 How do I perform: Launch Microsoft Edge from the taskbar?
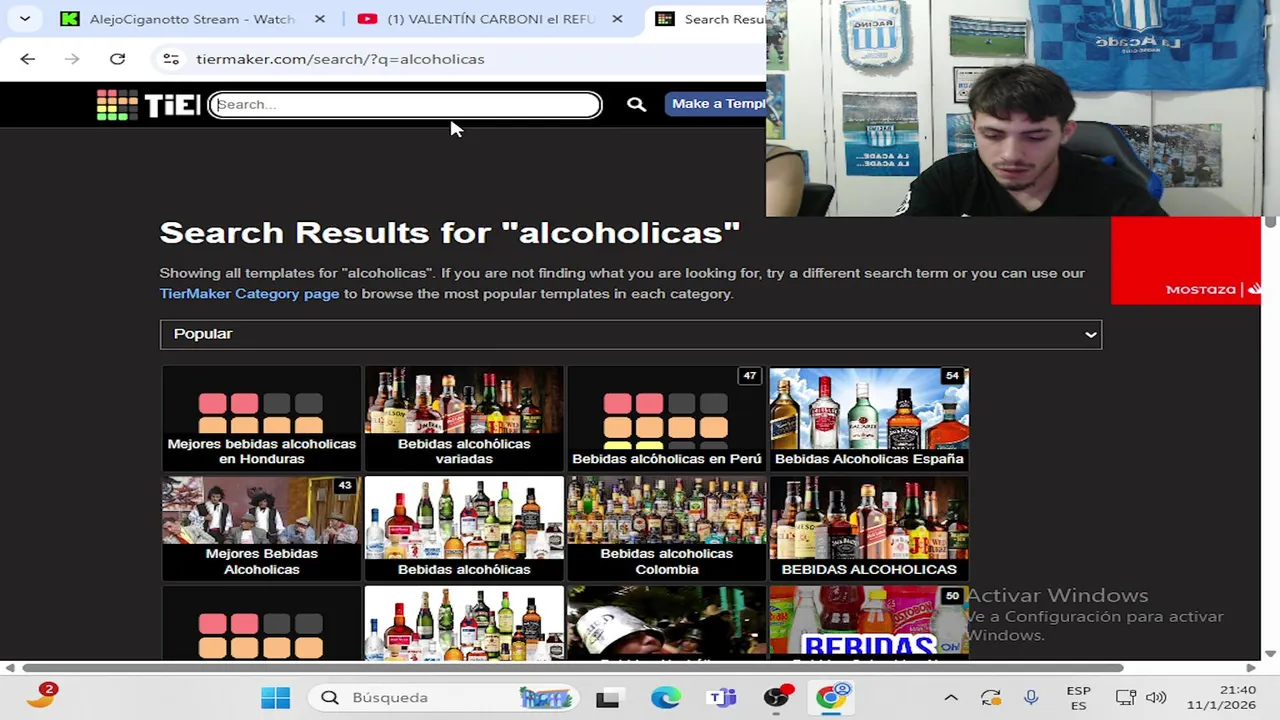[665, 698]
